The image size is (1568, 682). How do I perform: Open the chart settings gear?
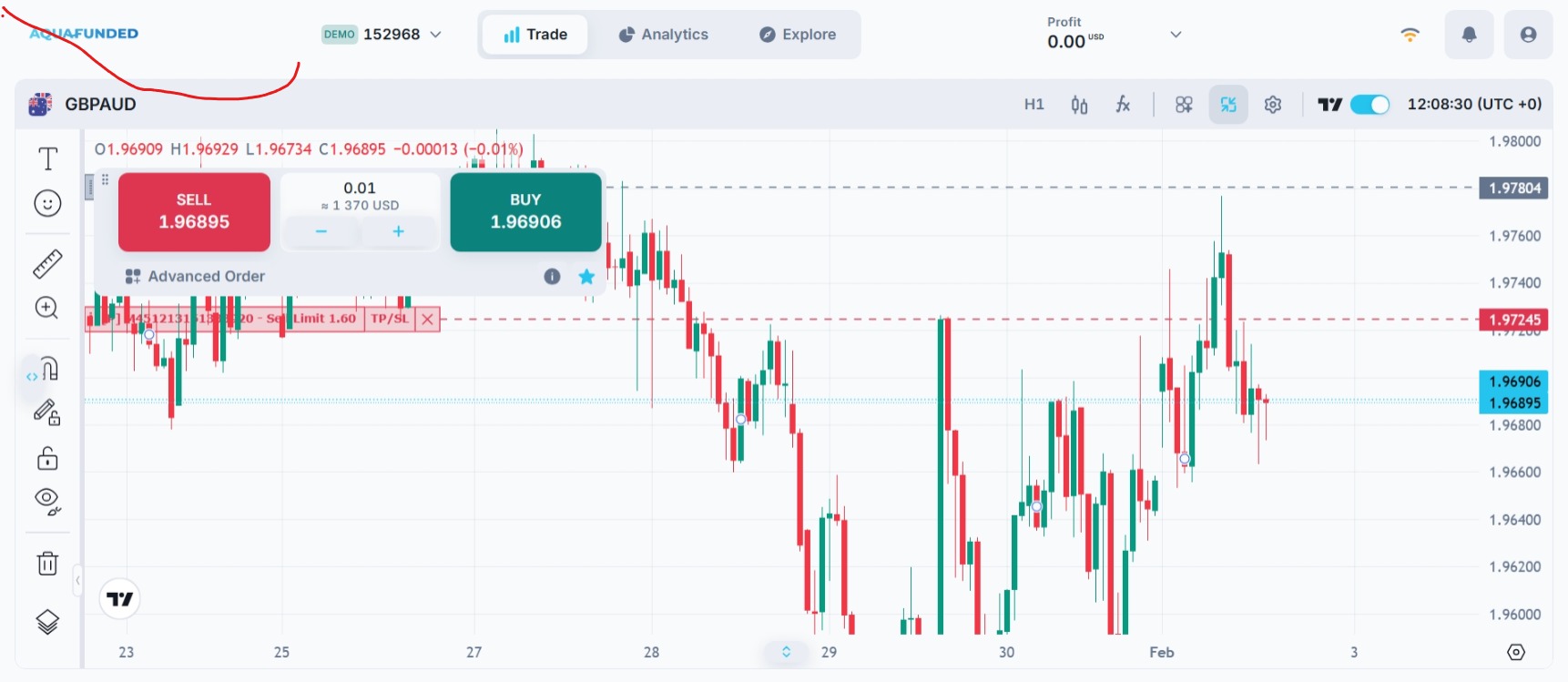tap(1273, 105)
